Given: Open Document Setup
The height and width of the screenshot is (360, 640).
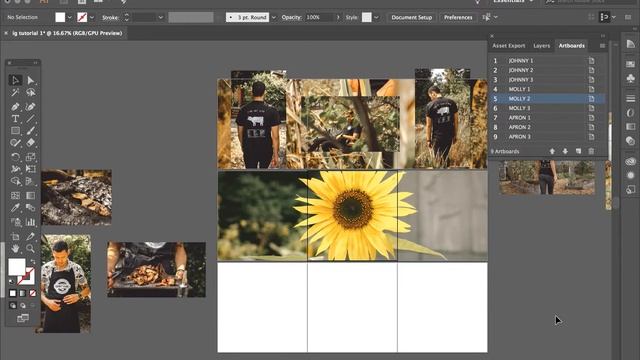Looking at the screenshot, I should click(411, 17).
